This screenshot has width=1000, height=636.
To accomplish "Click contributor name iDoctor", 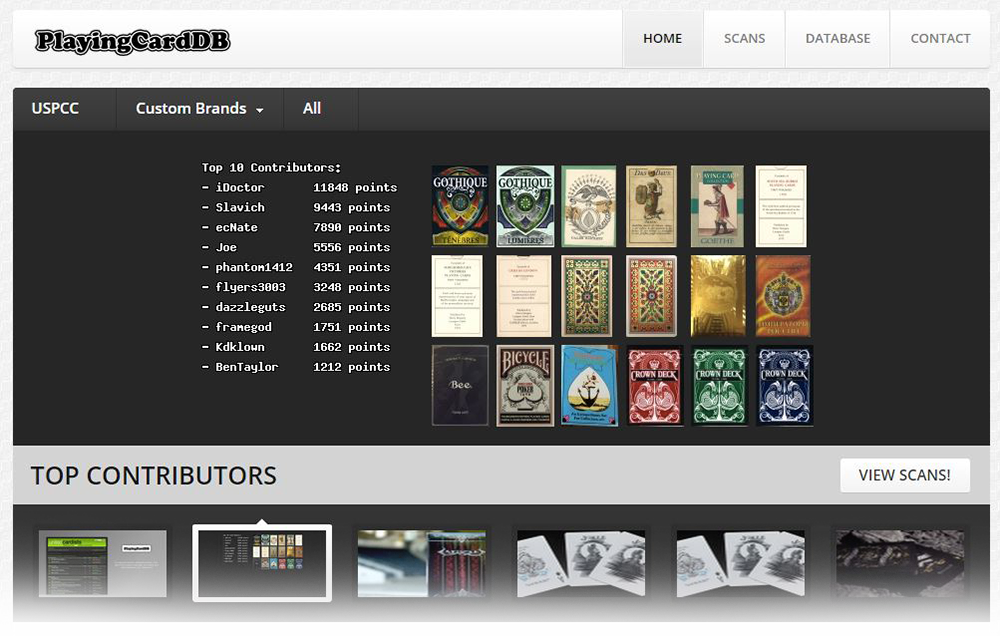I will pyautogui.click(x=240, y=188).
